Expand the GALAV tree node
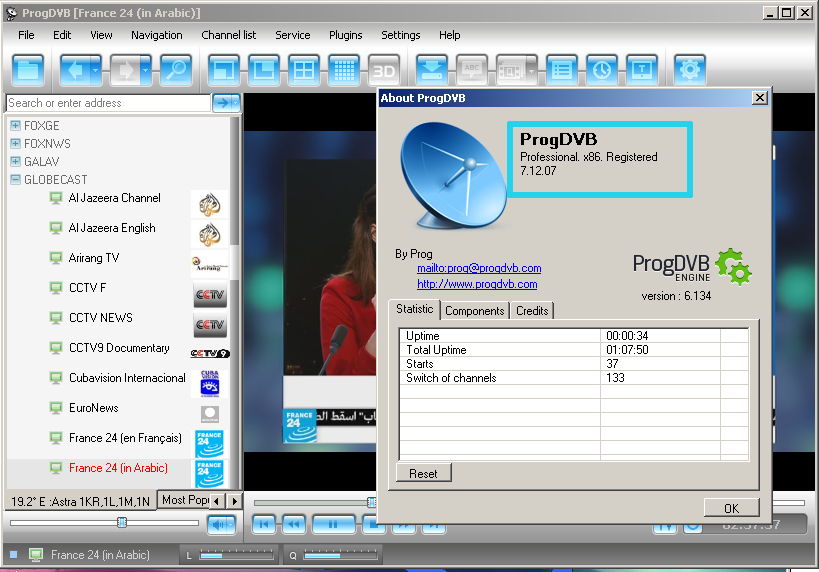Screen dimensions: 819x572 pyautogui.click(x=15, y=161)
